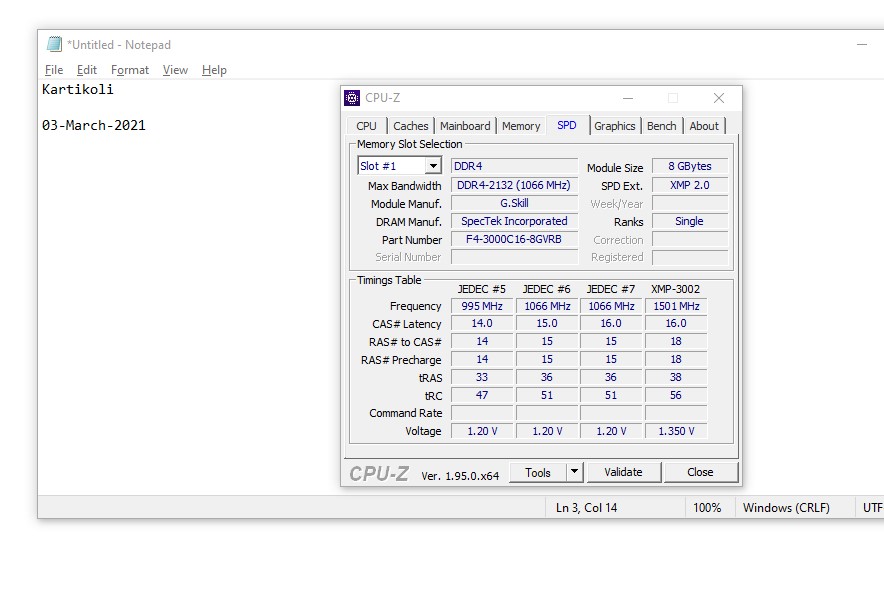The width and height of the screenshot is (884, 593).
Task: Go to the Memory tab
Action: pyautogui.click(x=521, y=126)
